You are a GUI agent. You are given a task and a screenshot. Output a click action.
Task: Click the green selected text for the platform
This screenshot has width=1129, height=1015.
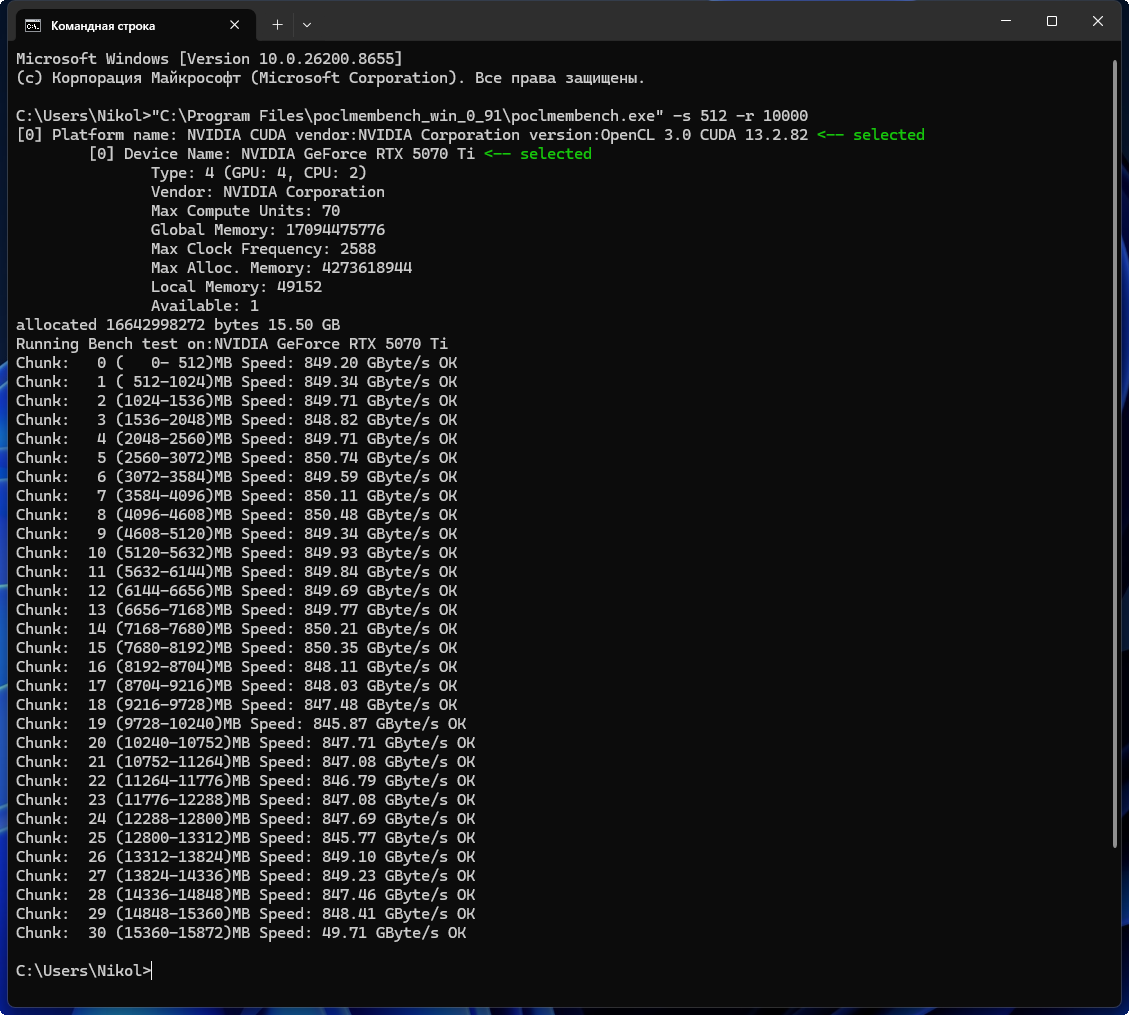[871, 135]
